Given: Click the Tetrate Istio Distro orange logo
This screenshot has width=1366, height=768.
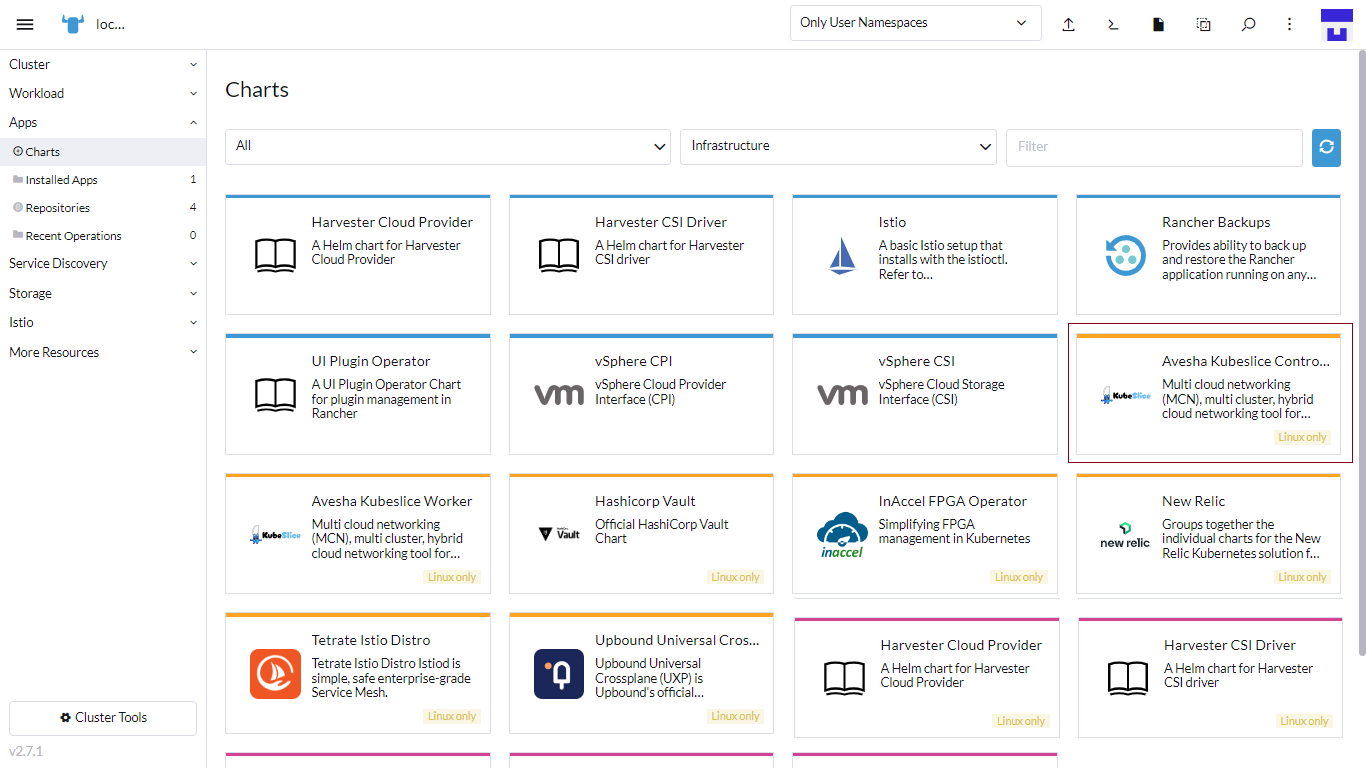Looking at the screenshot, I should 275,674.
